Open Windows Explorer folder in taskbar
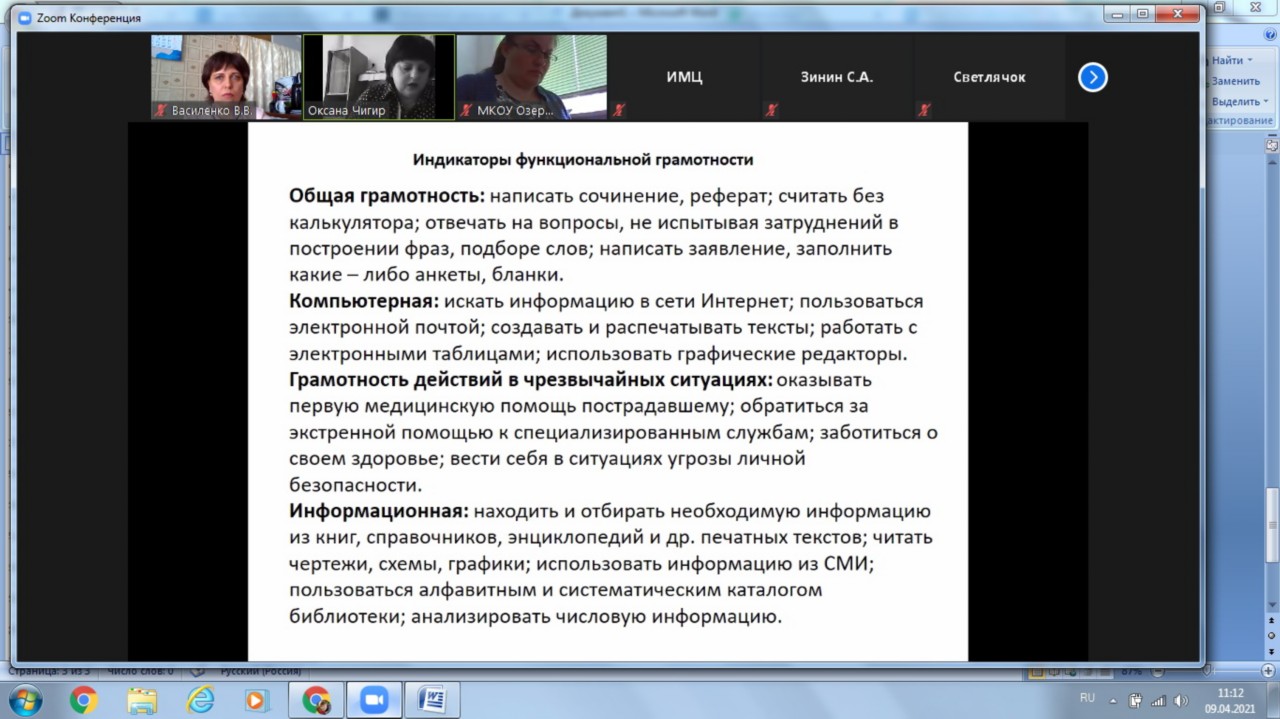 click(x=142, y=700)
